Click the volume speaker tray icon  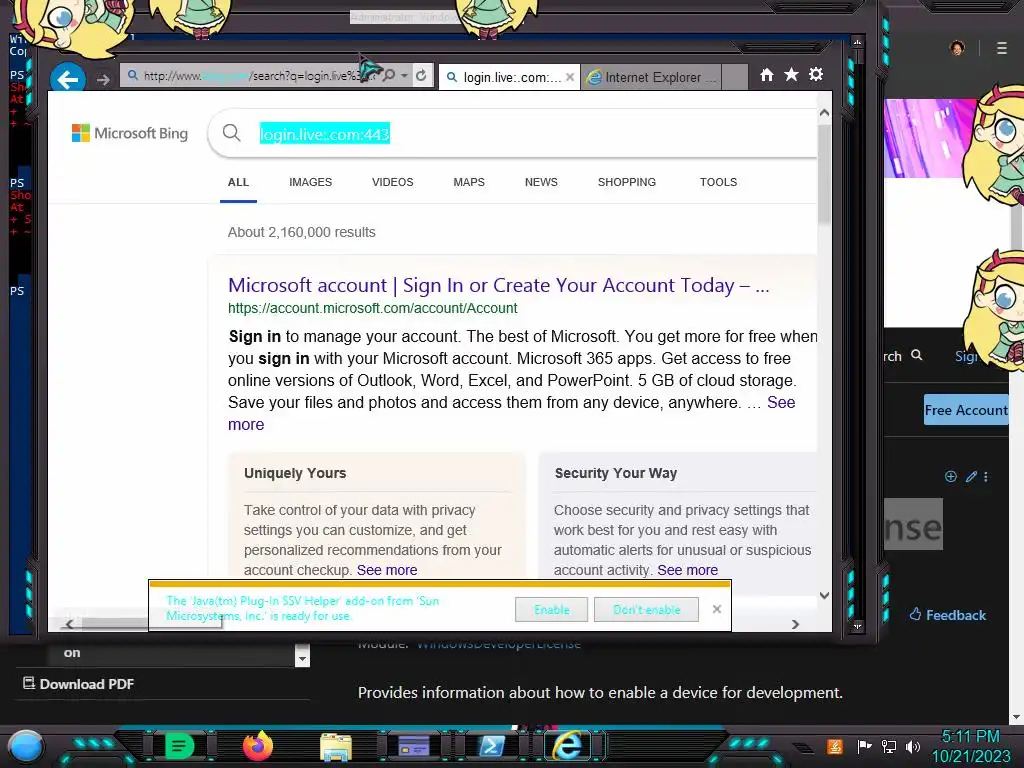913,746
